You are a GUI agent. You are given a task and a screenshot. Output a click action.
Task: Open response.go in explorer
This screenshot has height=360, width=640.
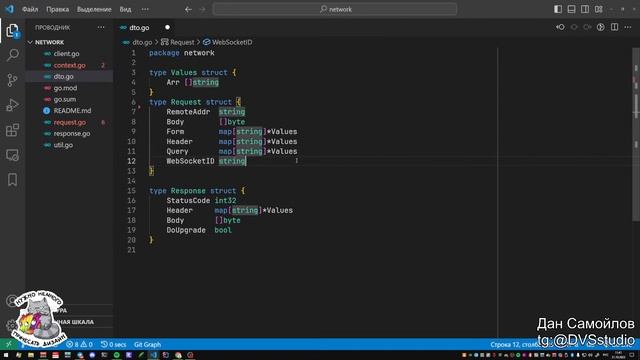pos(72,134)
